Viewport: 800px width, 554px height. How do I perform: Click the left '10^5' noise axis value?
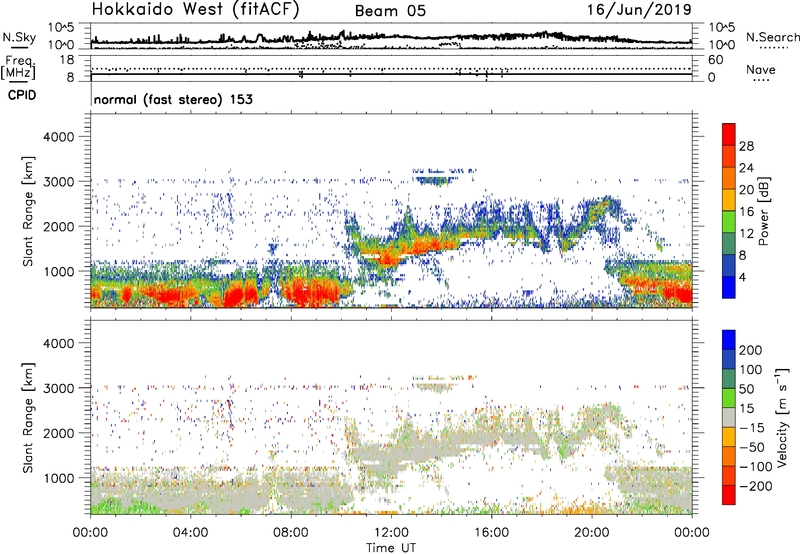[x=61, y=27]
